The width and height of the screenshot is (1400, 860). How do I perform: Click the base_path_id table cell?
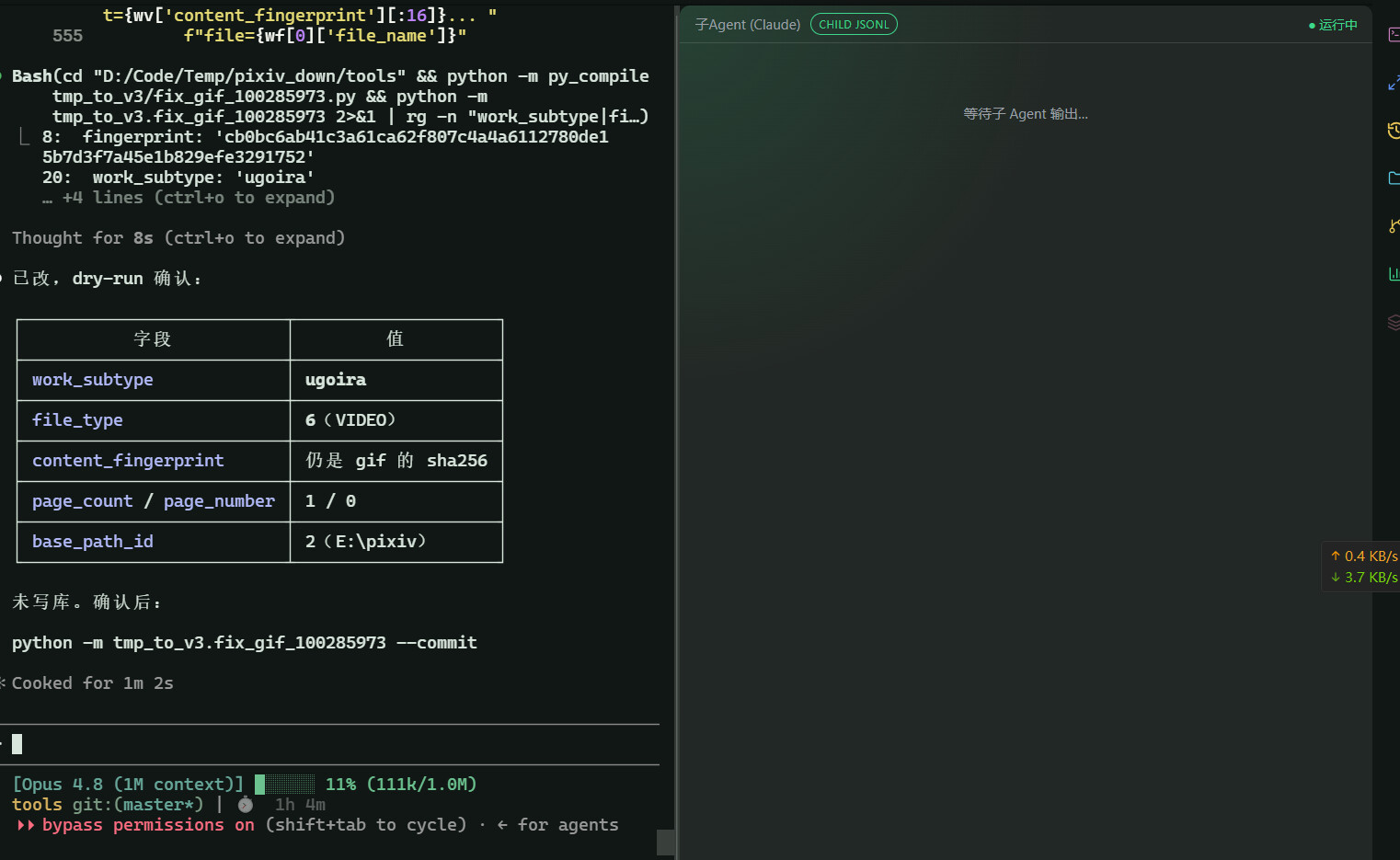[x=154, y=542]
